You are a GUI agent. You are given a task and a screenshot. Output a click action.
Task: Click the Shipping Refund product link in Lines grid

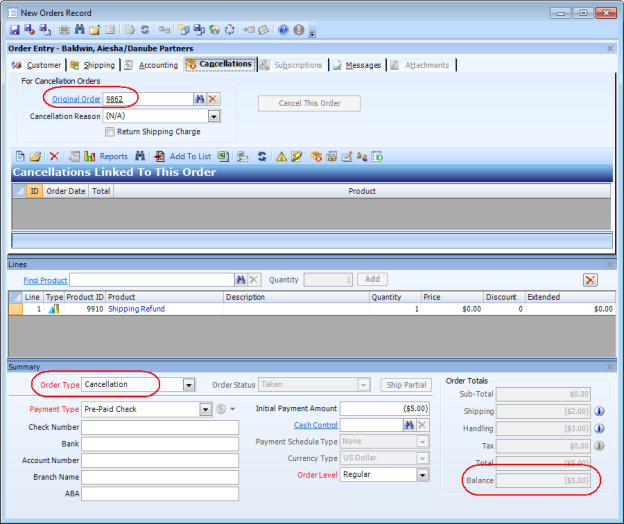coord(136,309)
